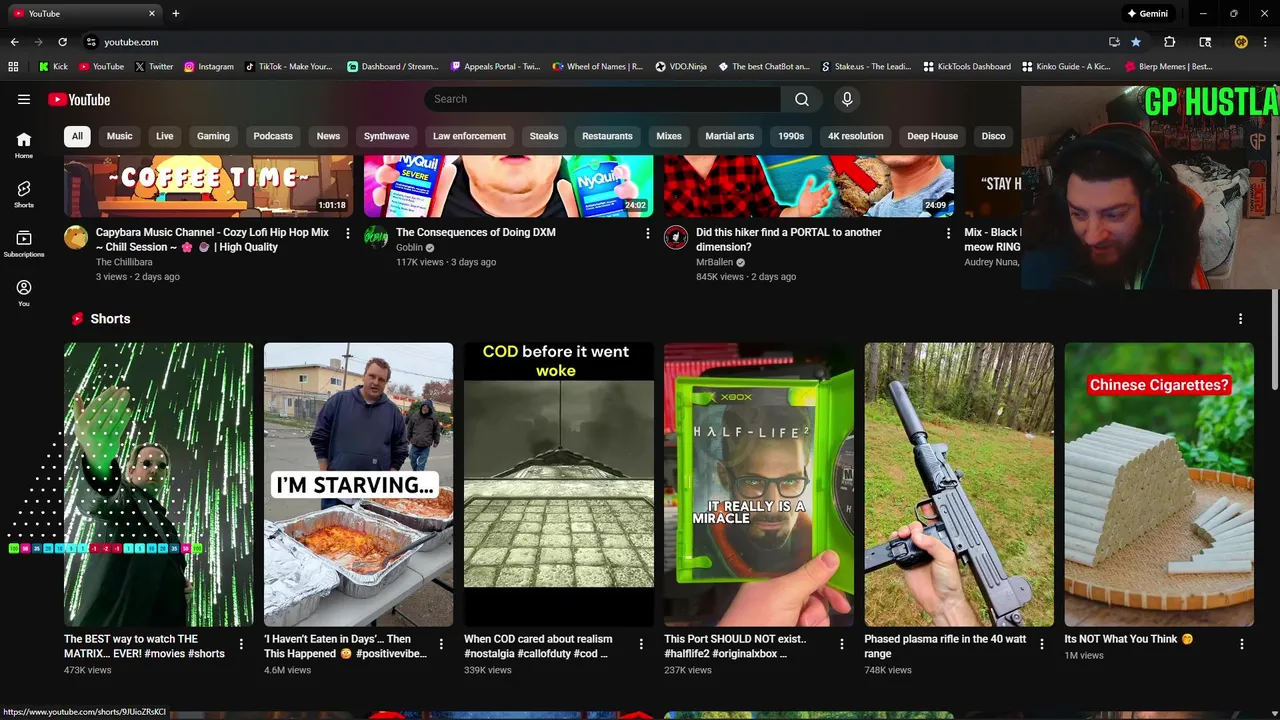
Task: Open options for Capybara Music Channel video
Action: tap(348, 233)
